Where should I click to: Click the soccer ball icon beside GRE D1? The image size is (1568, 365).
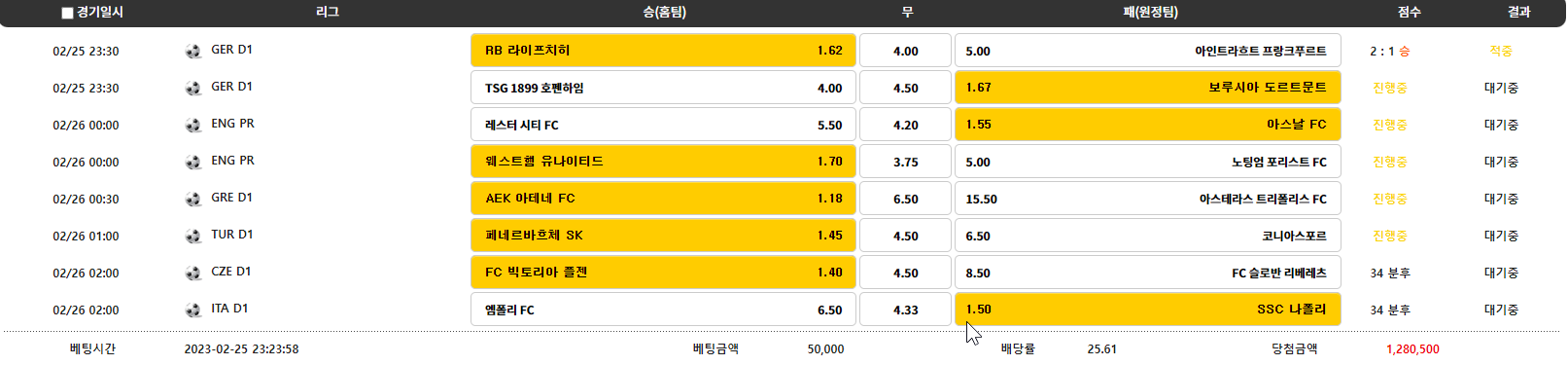(x=193, y=199)
